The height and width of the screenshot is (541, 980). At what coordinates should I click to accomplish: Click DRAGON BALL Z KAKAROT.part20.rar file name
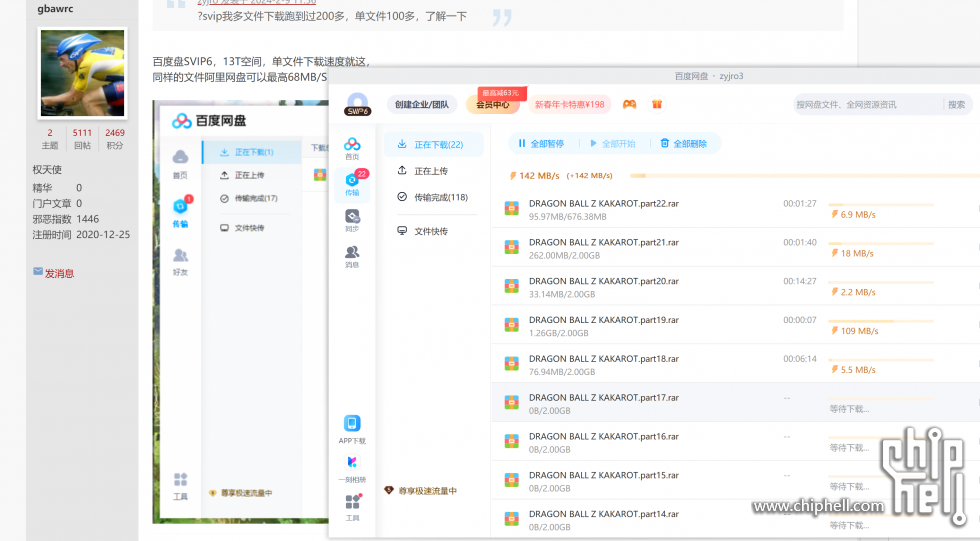(x=604, y=281)
